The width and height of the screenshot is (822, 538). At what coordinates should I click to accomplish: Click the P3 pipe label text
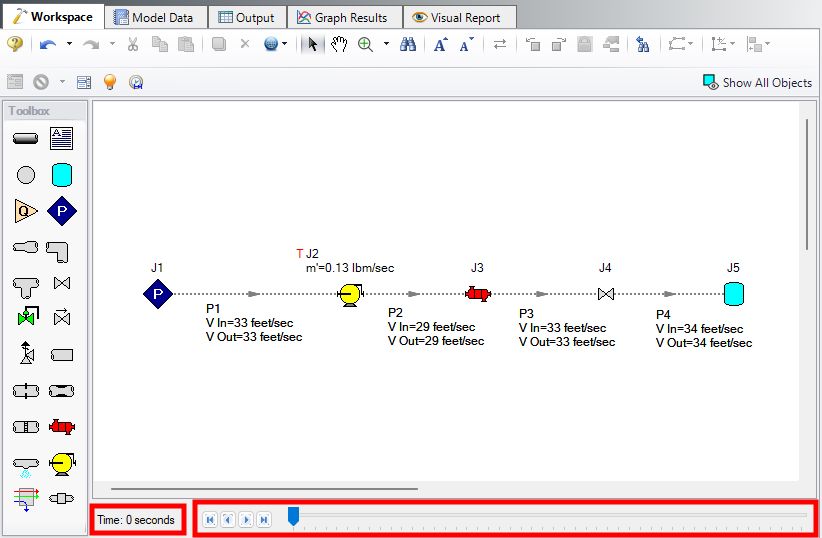coord(567,328)
